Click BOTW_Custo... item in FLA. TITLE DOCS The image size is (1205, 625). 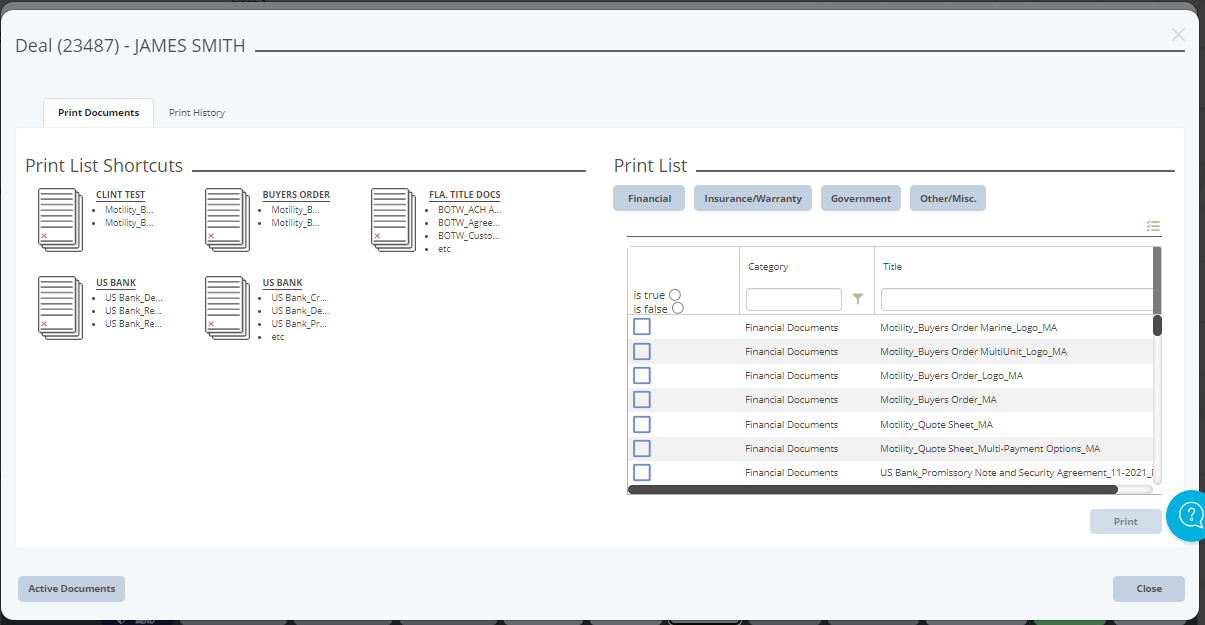[x=469, y=236]
